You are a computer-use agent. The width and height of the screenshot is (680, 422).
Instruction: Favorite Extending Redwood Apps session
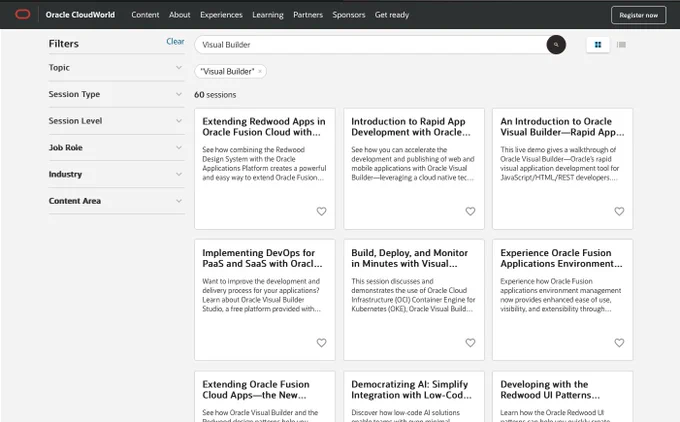point(321,211)
